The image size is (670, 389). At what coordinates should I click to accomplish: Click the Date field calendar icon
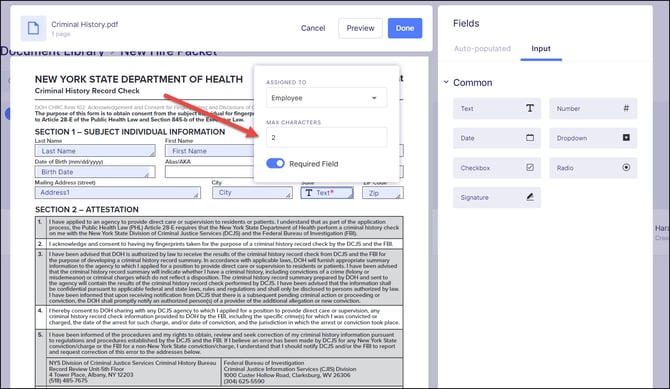pos(530,138)
